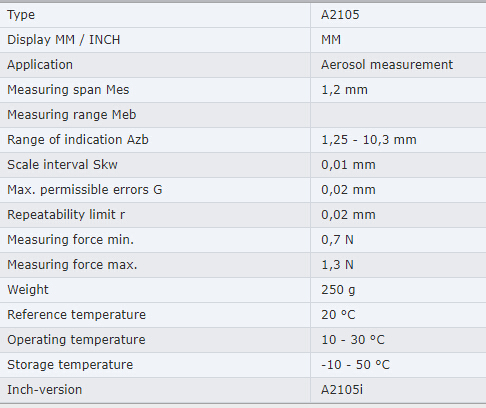Click the Measuring span Mes label
The height and width of the screenshot is (408, 486).
[x=68, y=90]
